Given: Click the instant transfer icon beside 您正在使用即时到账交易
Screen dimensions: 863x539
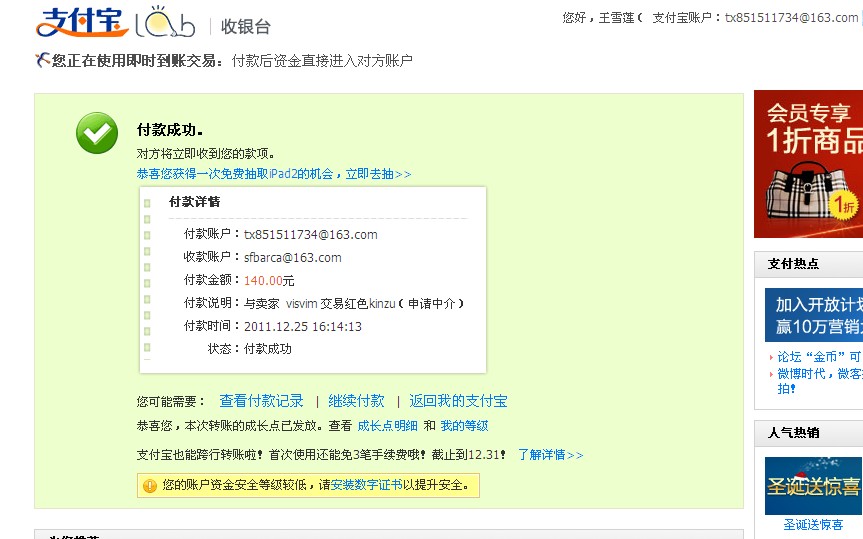Looking at the screenshot, I should pyautogui.click(x=42, y=61).
